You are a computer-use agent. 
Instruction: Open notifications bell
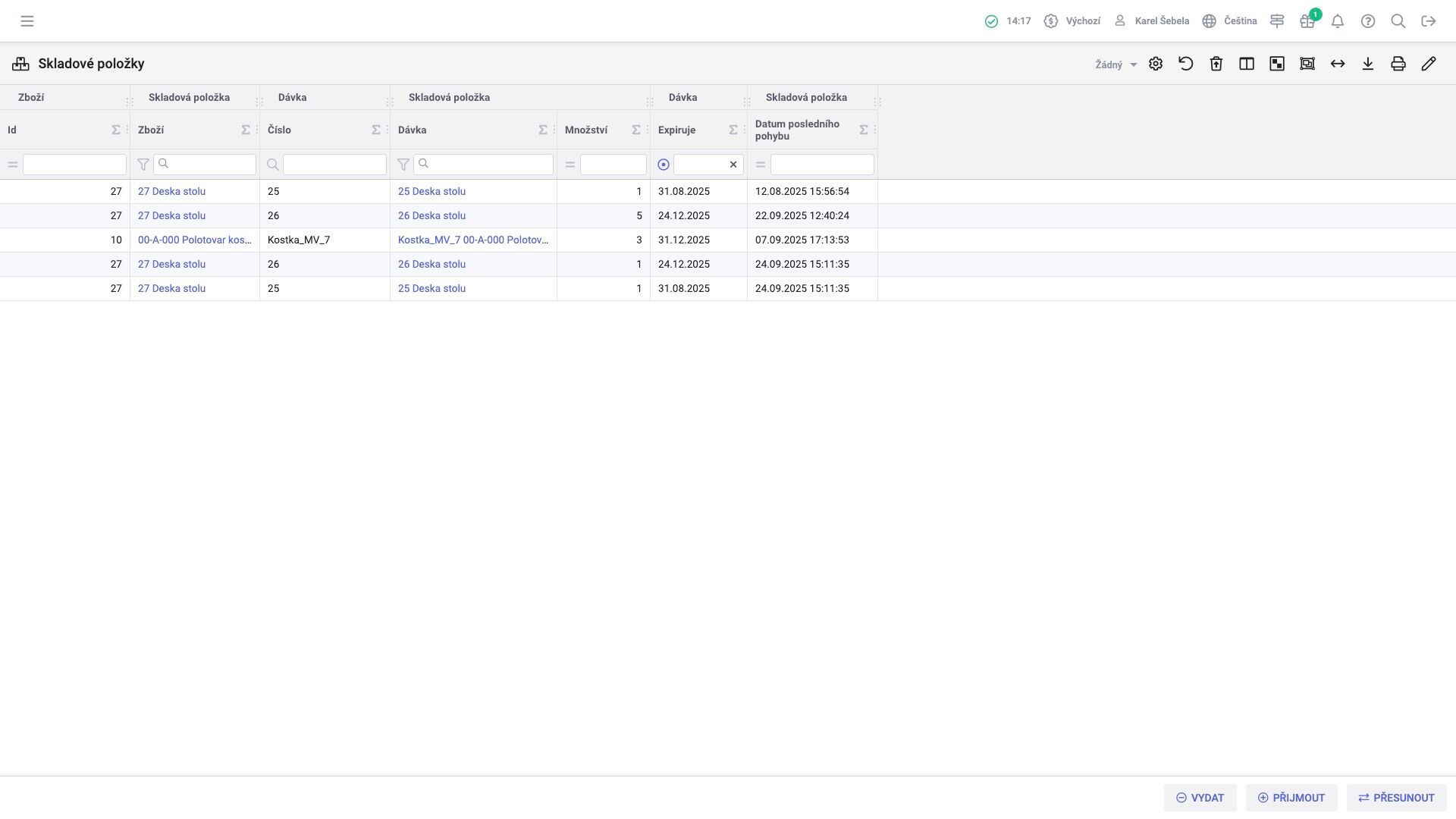1337,21
